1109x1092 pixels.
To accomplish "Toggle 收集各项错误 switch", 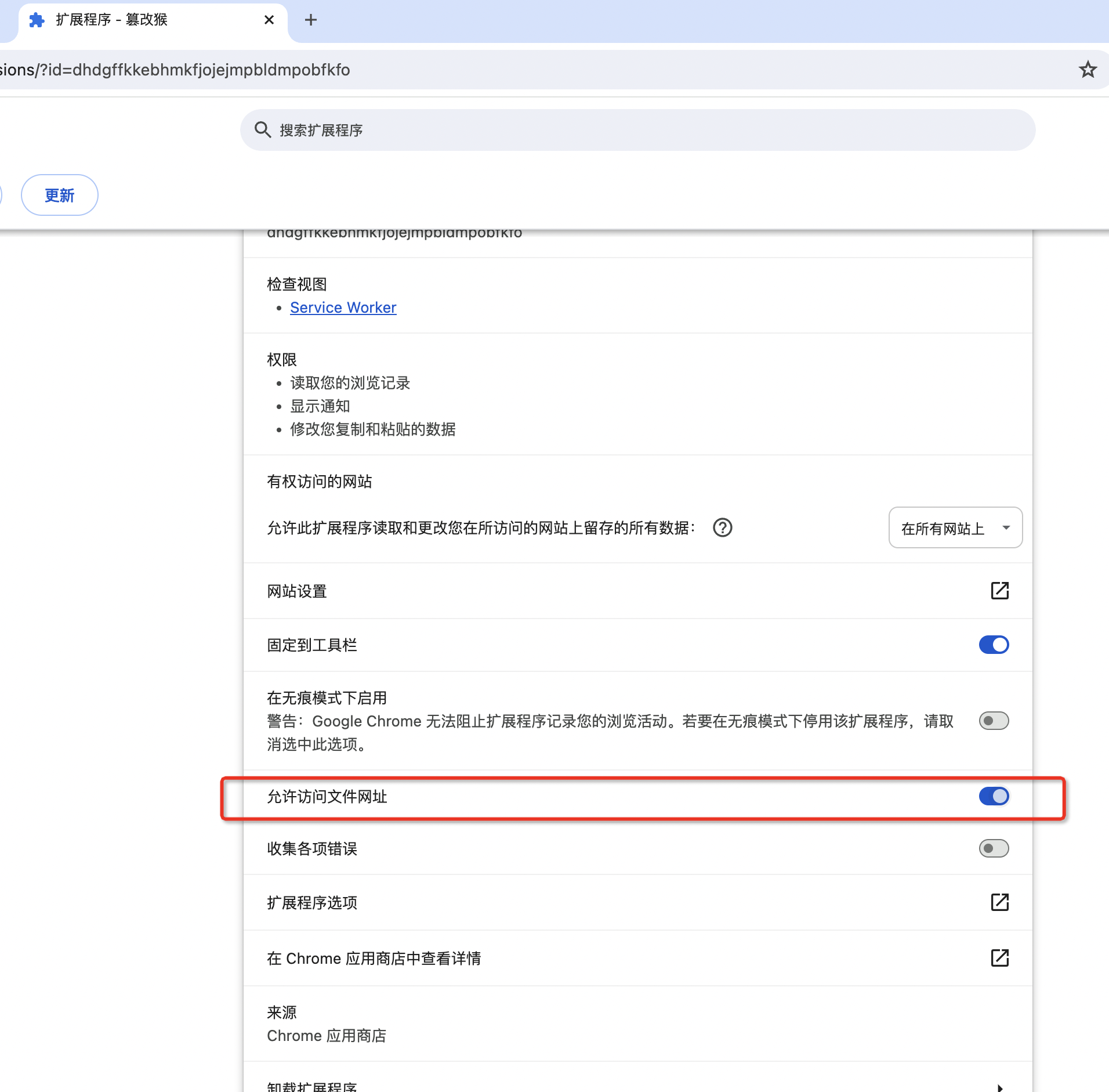I will pos(994,848).
